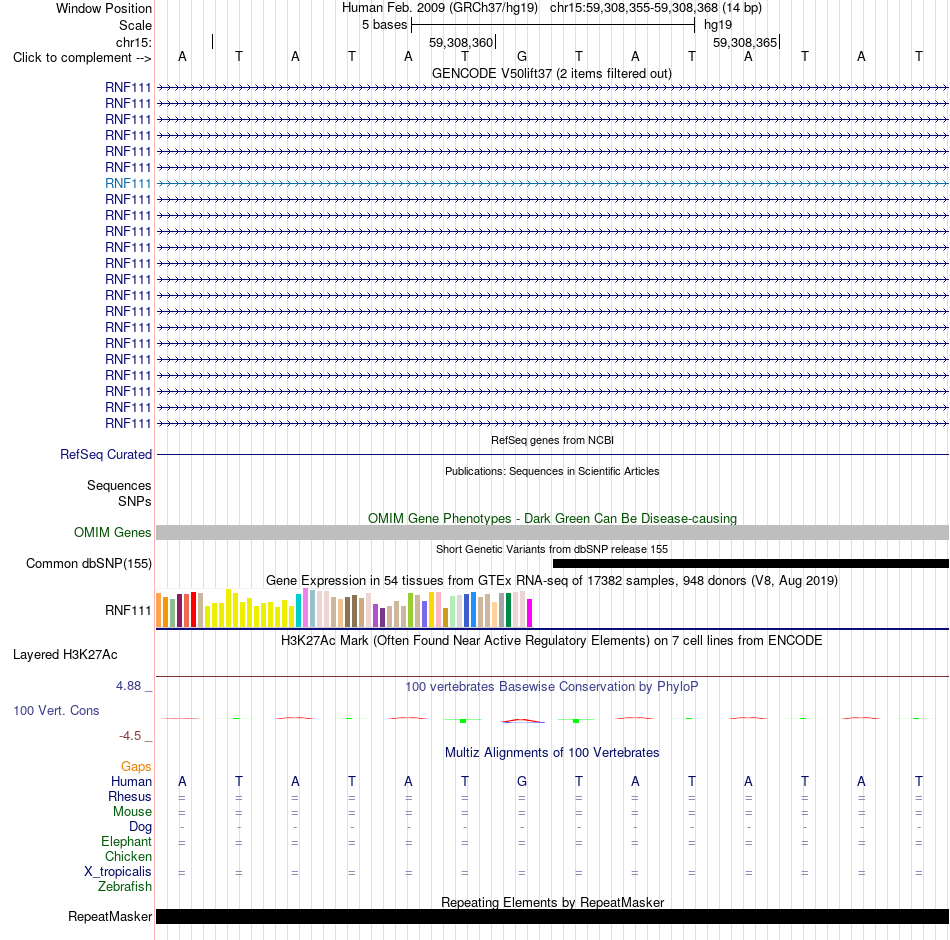Image resolution: width=950 pixels, height=940 pixels.
Task: Open 'Short Genetic Variants from dbSNP release 155' title
Action: click(x=552, y=549)
